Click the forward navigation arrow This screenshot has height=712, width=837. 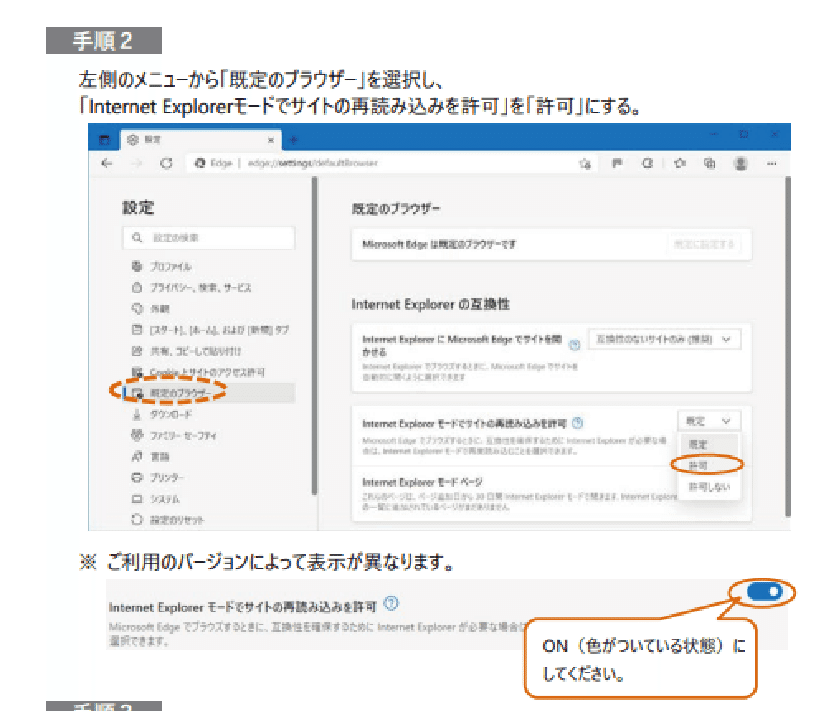click(x=137, y=163)
